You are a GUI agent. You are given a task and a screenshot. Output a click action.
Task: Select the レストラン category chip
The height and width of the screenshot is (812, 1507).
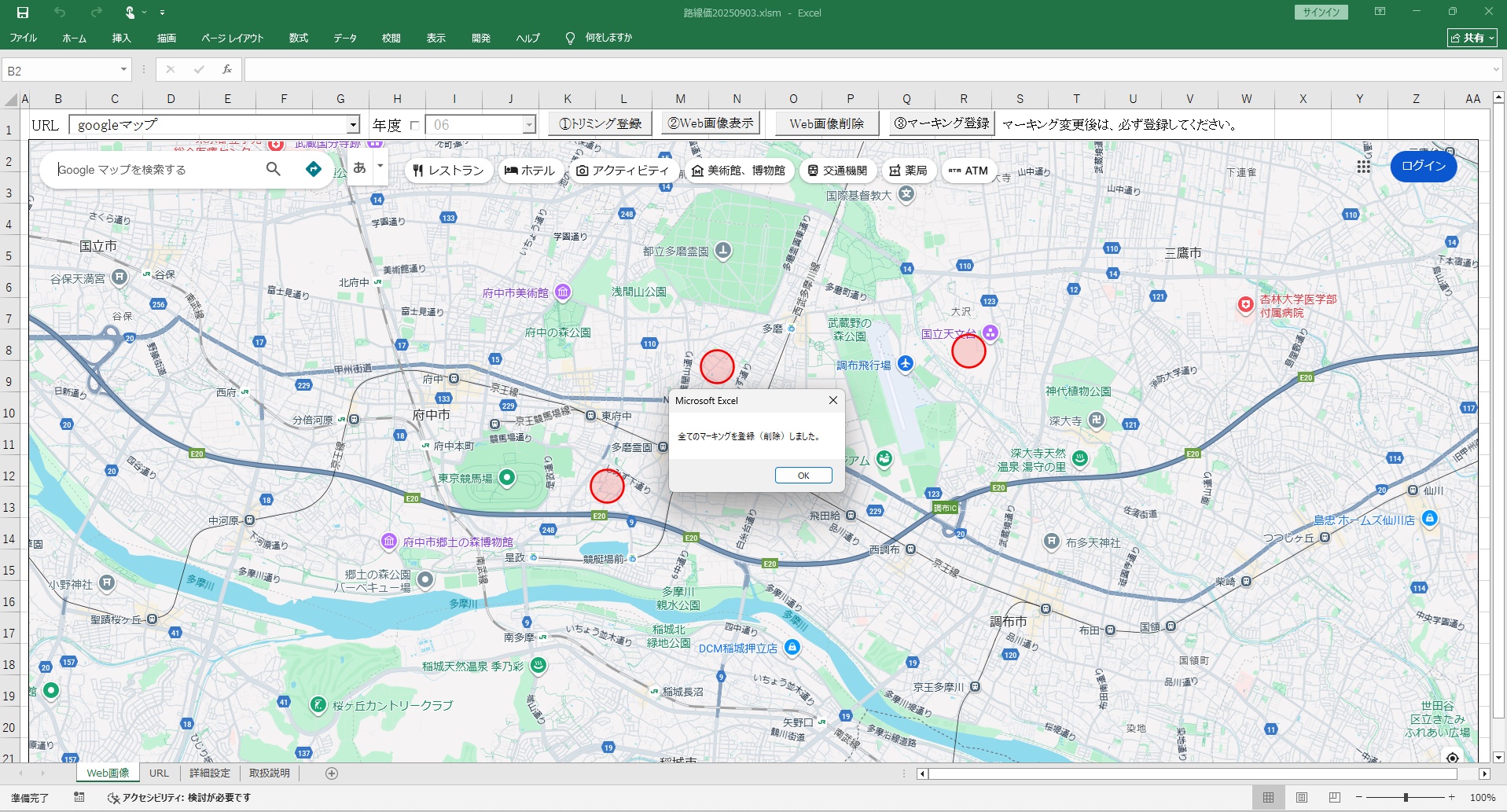click(449, 171)
